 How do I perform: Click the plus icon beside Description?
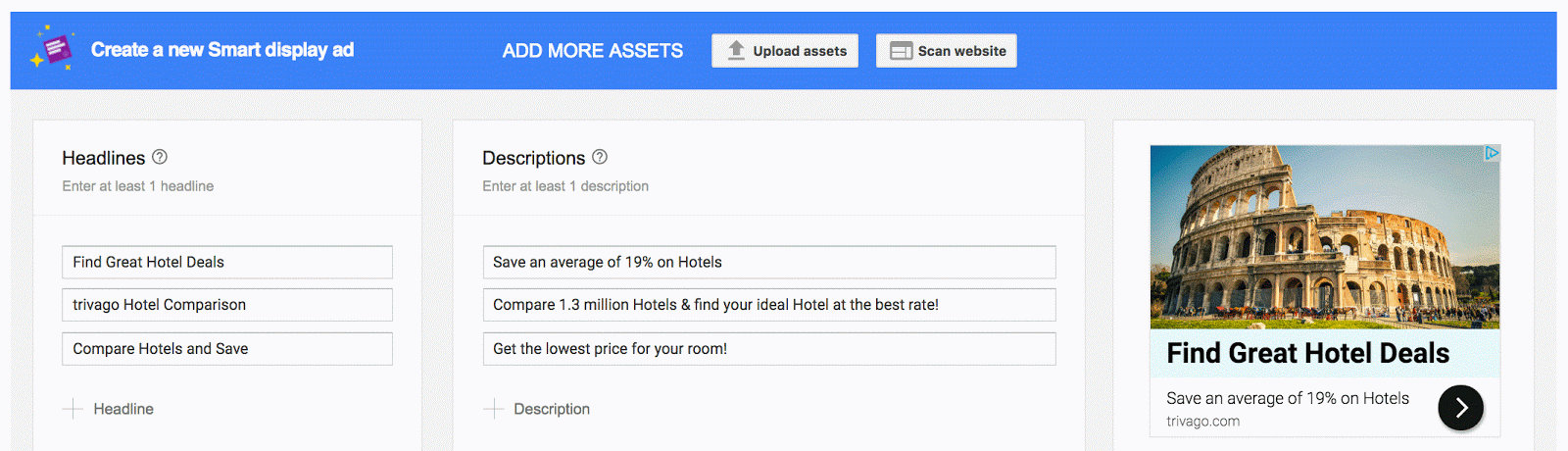point(494,409)
